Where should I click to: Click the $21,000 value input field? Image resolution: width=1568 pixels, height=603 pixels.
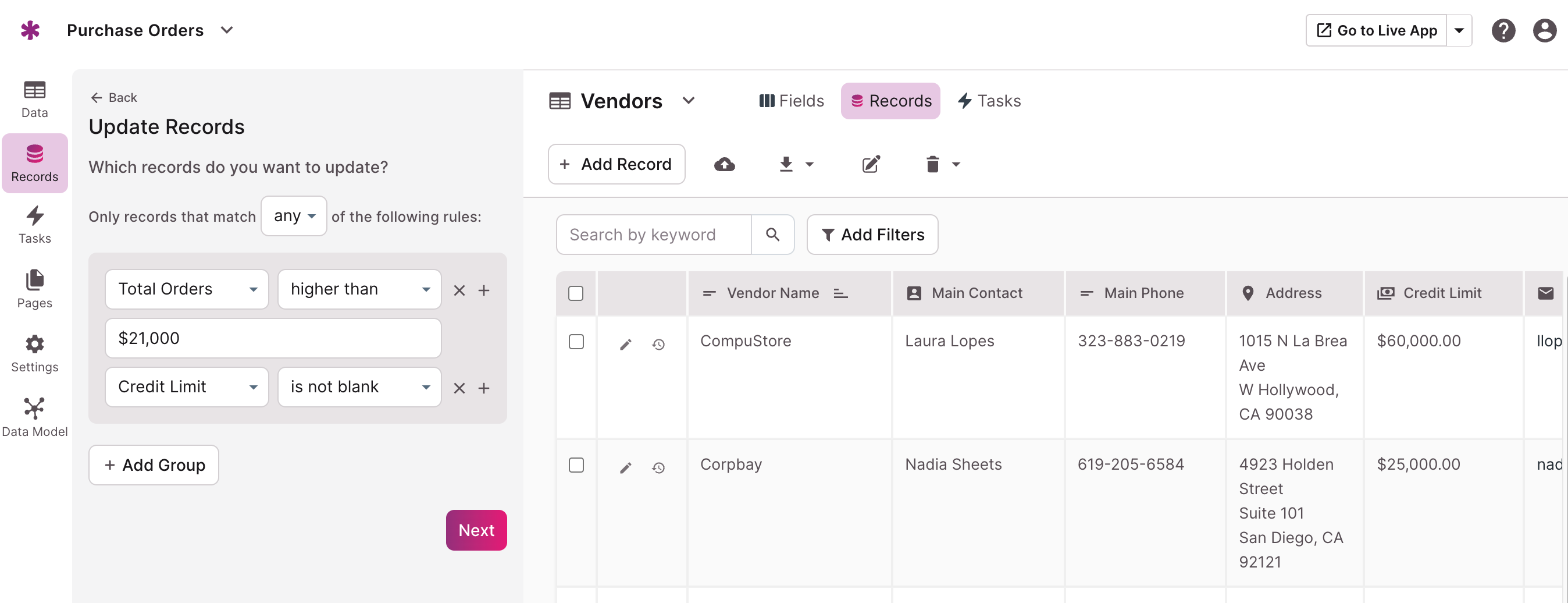[x=273, y=338]
